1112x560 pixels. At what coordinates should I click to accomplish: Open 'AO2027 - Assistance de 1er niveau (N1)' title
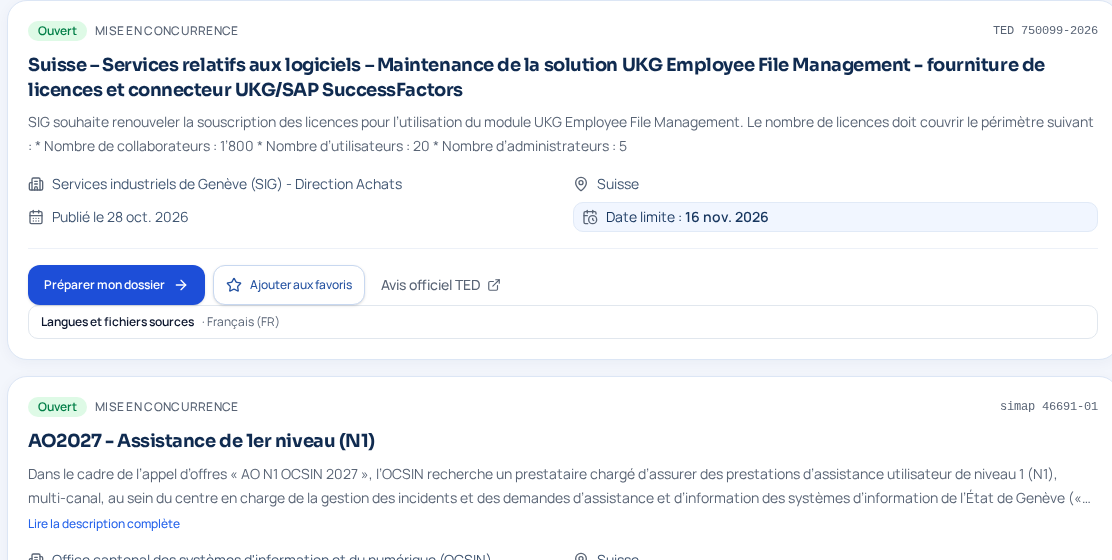201,441
